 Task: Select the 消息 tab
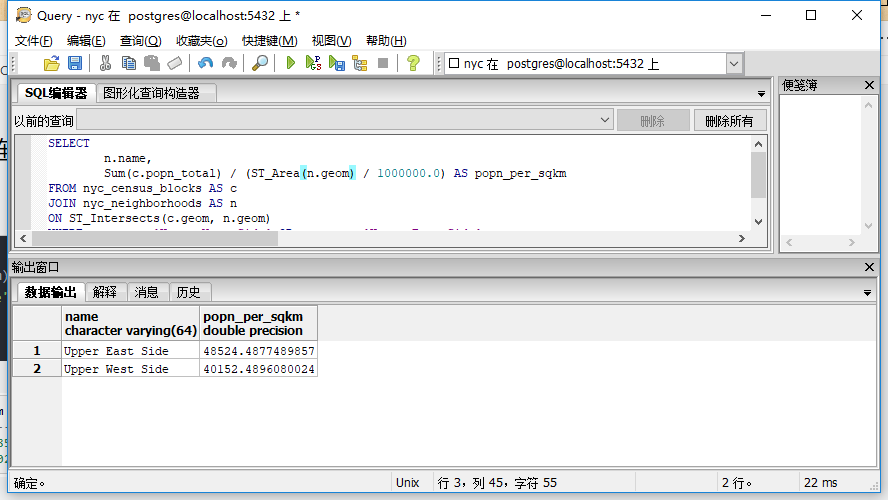coord(146,292)
